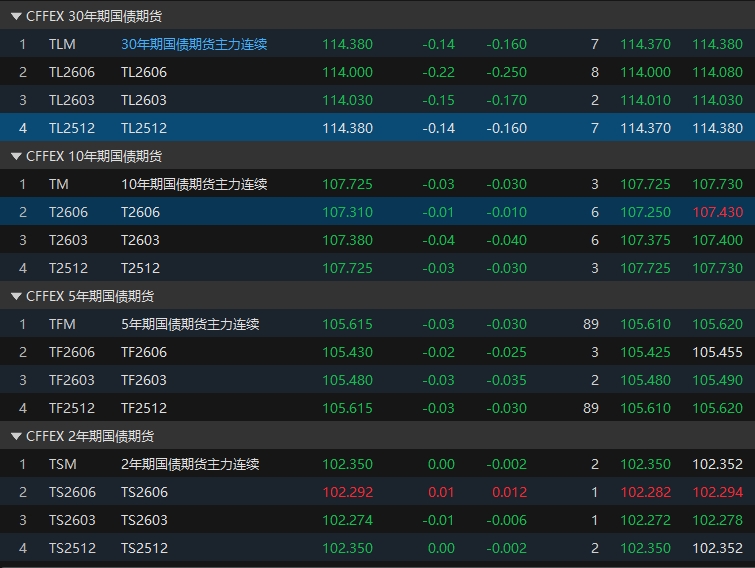Screen dimensions: 755x568
Task: Select the TLM code cell
Action: click(62, 44)
